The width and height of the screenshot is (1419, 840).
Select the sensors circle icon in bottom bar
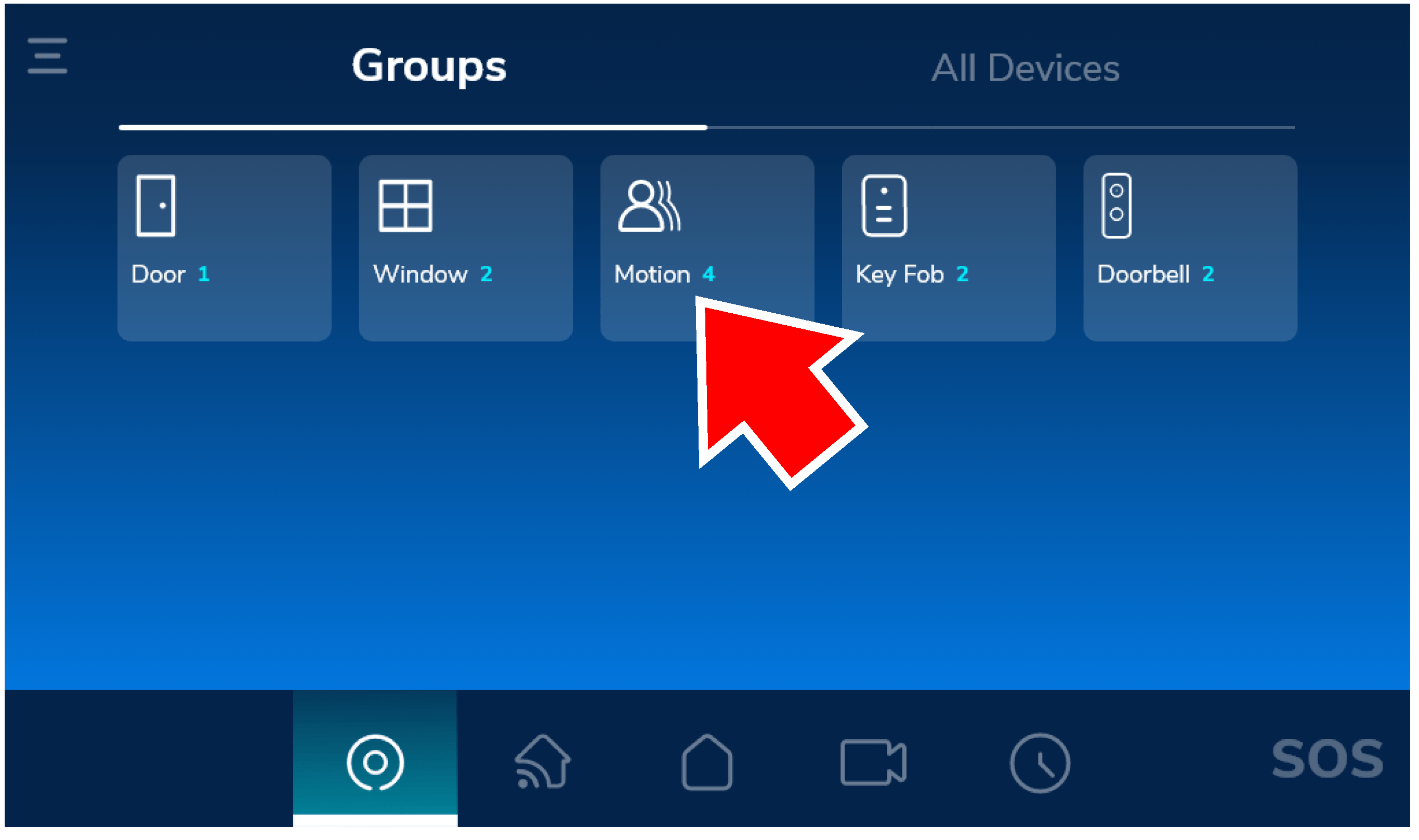[x=375, y=763]
